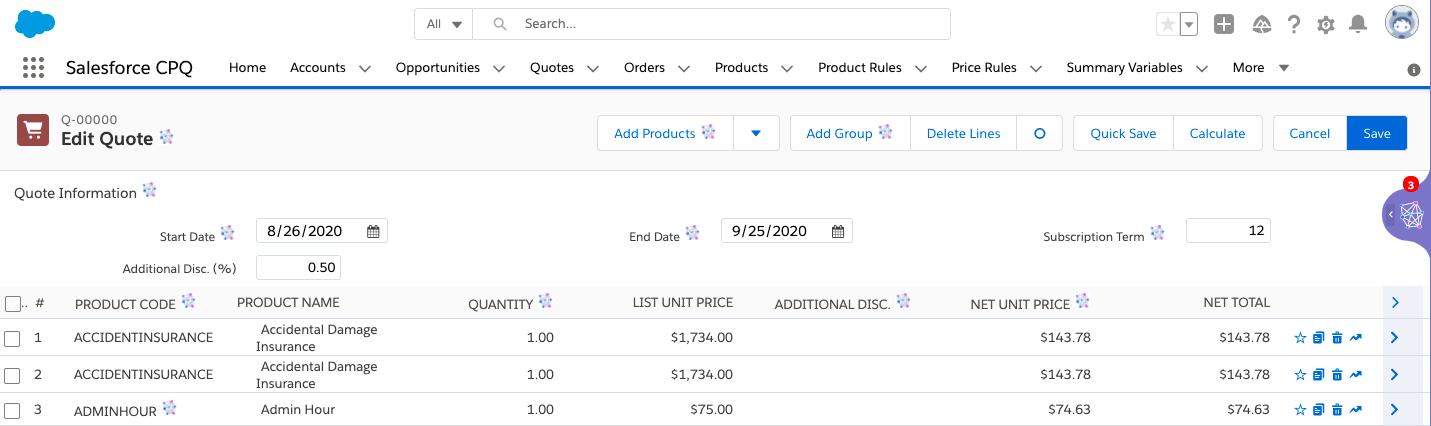Click the shopping cart quote icon
The width and height of the screenshot is (1431, 426).
pyautogui.click(x=33, y=130)
